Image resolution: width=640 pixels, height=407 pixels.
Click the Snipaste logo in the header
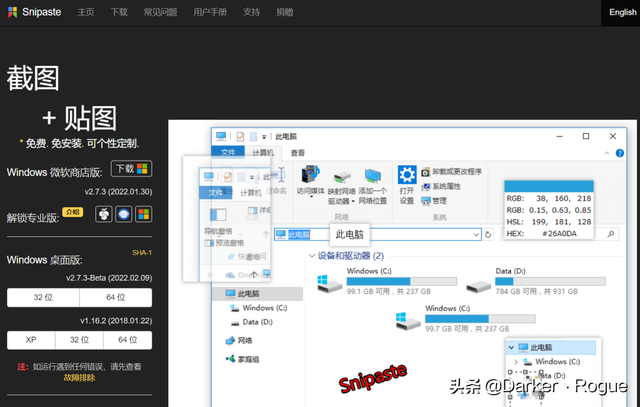35,12
